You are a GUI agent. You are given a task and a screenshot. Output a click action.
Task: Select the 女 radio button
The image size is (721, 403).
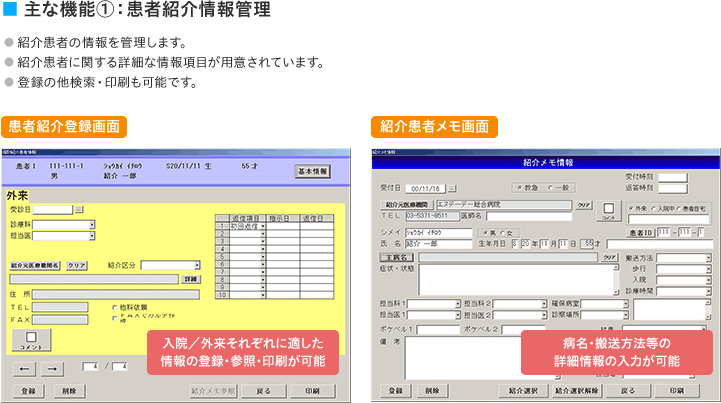[x=502, y=233]
